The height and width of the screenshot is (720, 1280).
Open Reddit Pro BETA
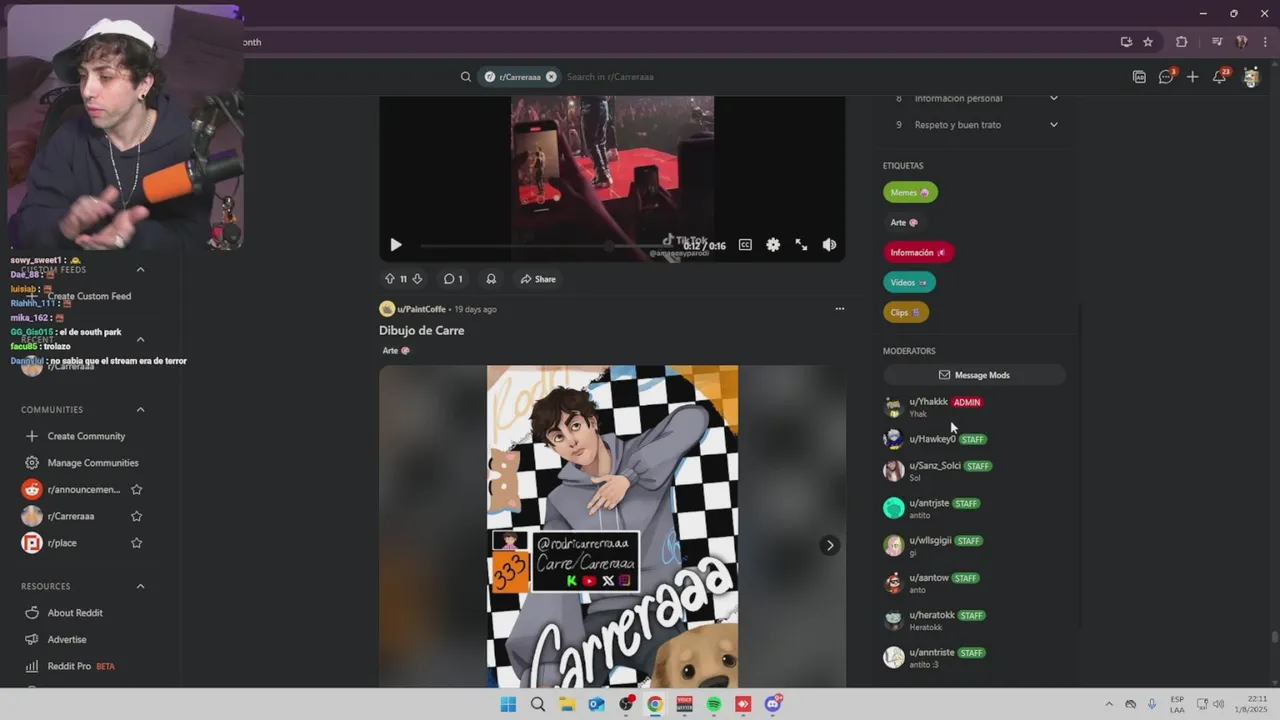coord(81,666)
